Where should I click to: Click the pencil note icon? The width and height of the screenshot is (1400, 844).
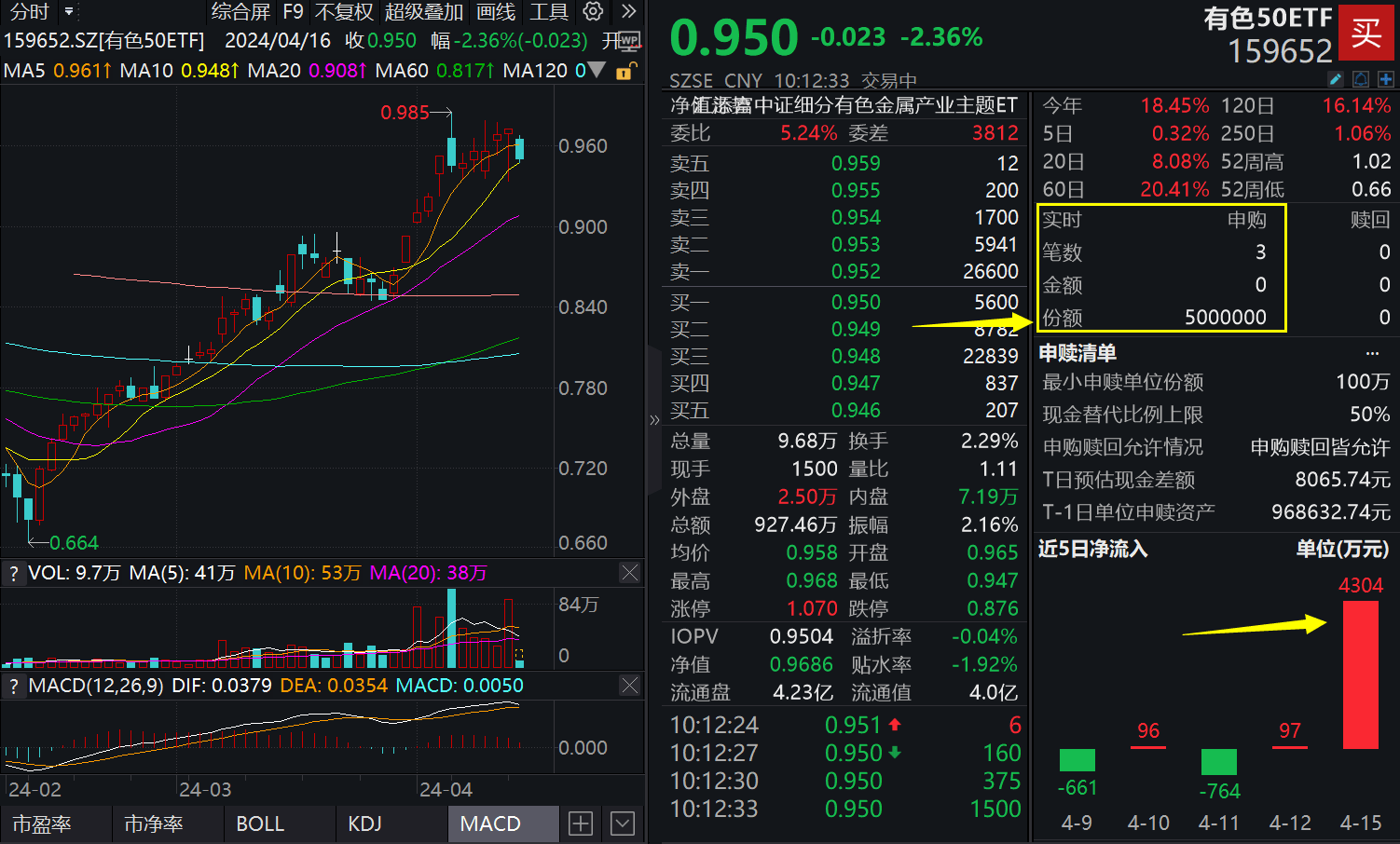(1335, 80)
